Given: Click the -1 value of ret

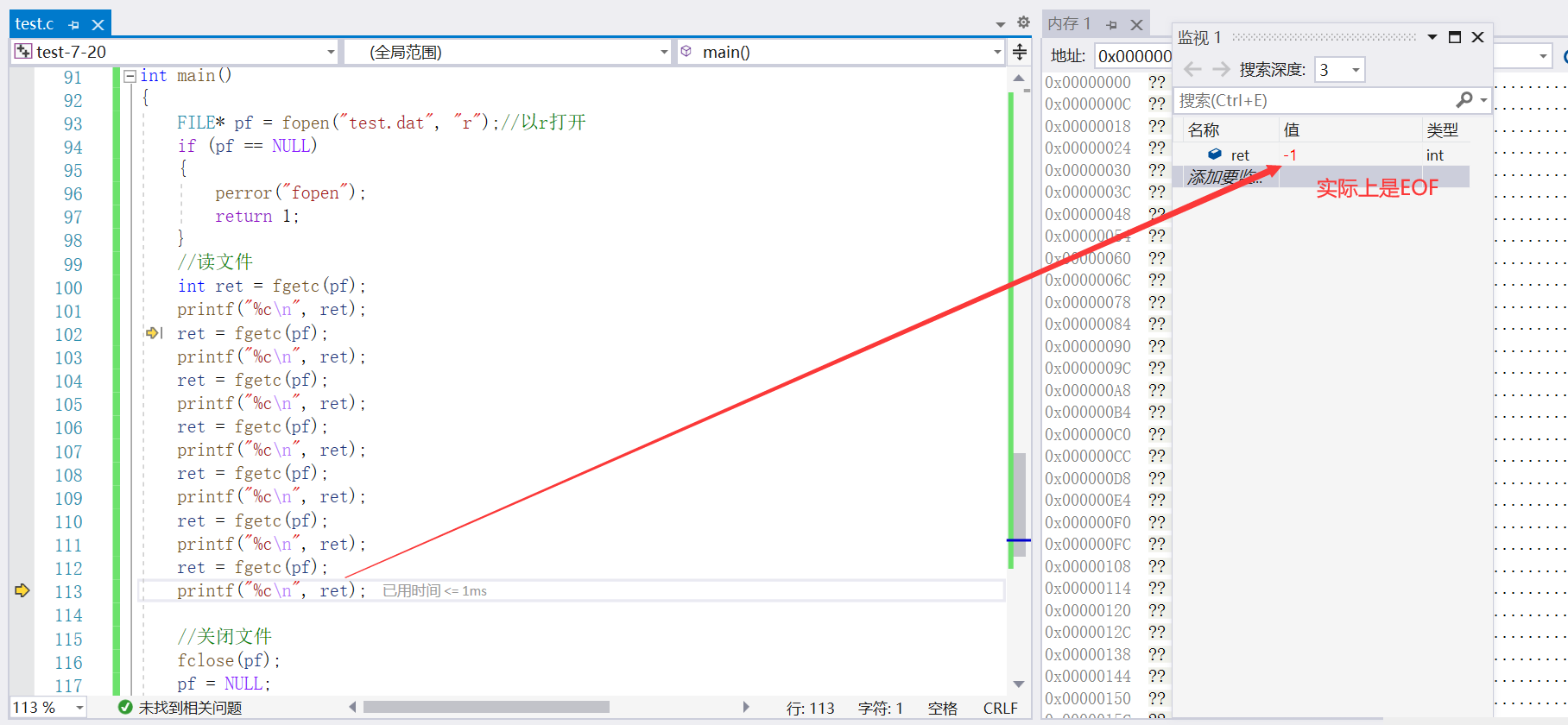Looking at the screenshot, I should point(1290,155).
